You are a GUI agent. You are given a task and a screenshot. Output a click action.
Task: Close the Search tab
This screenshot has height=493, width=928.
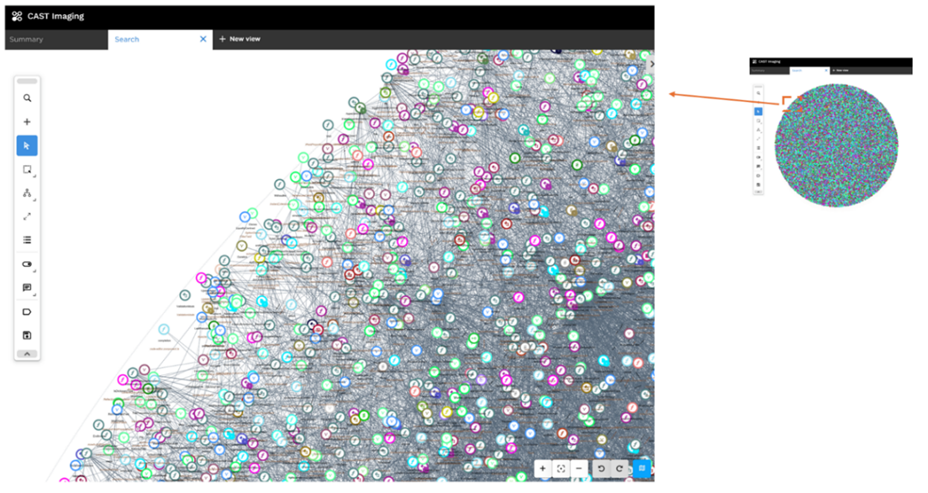click(x=203, y=39)
